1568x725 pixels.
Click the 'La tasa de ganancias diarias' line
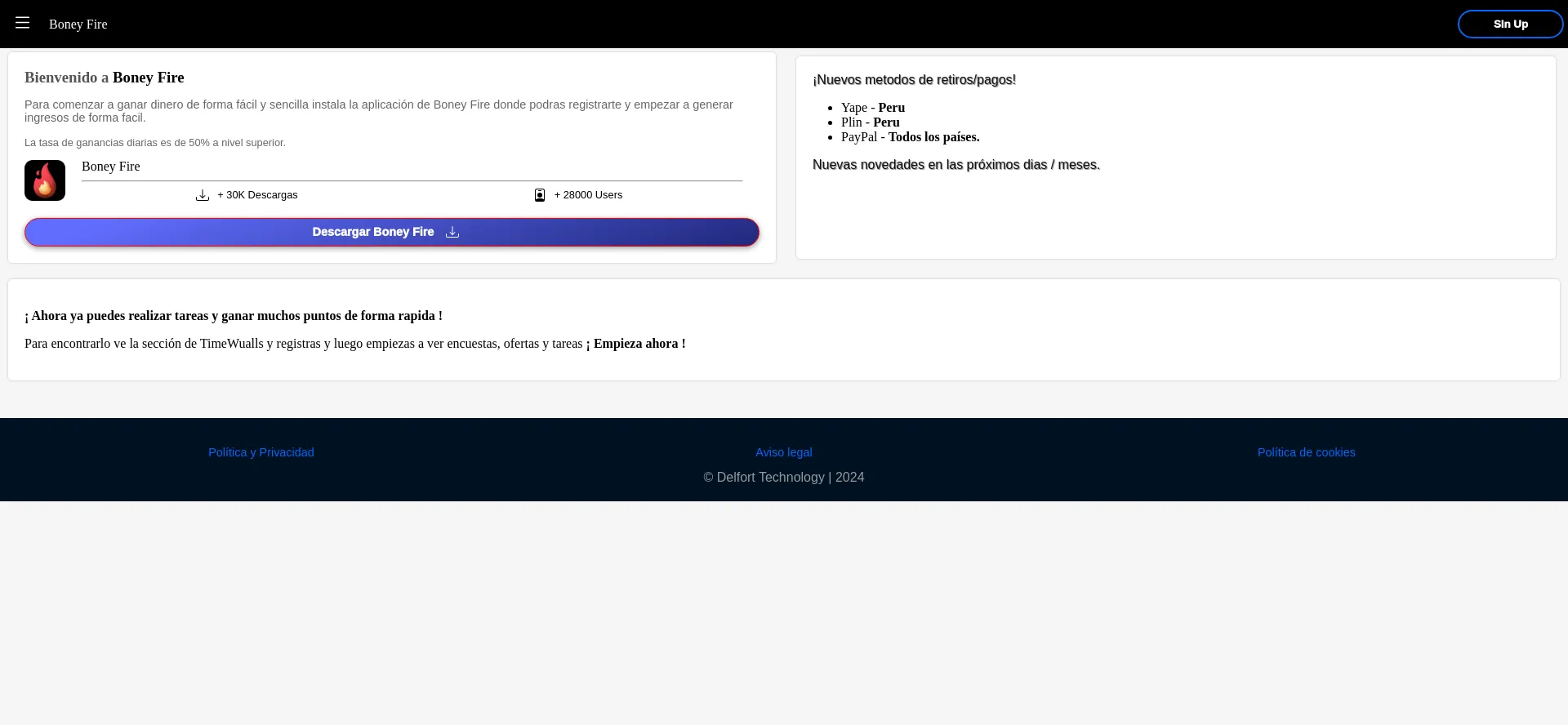point(155,143)
